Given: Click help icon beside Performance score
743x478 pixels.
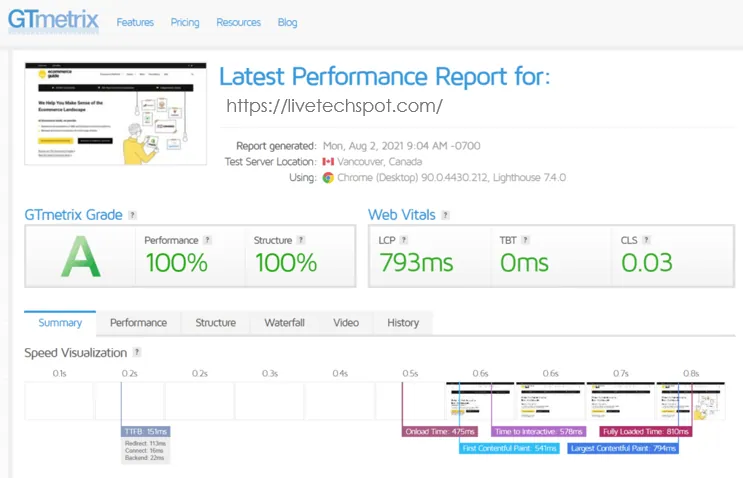Looking at the screenshot, I should pos(208,240).
